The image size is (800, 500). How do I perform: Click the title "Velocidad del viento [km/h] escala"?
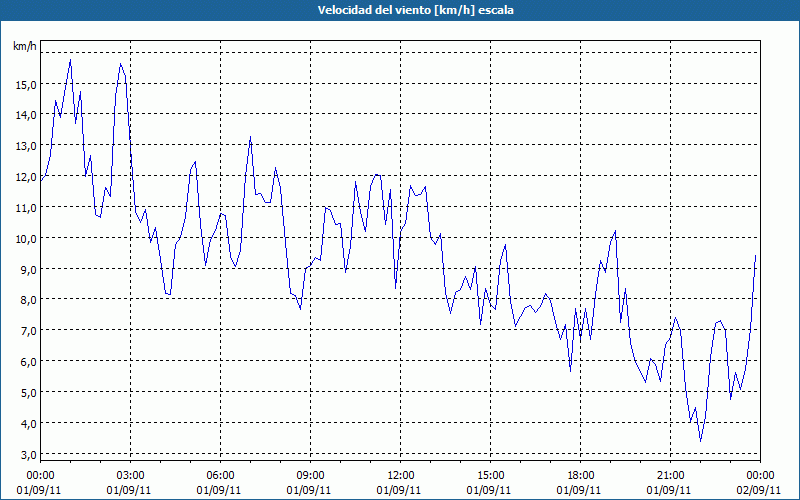[415, 10]
